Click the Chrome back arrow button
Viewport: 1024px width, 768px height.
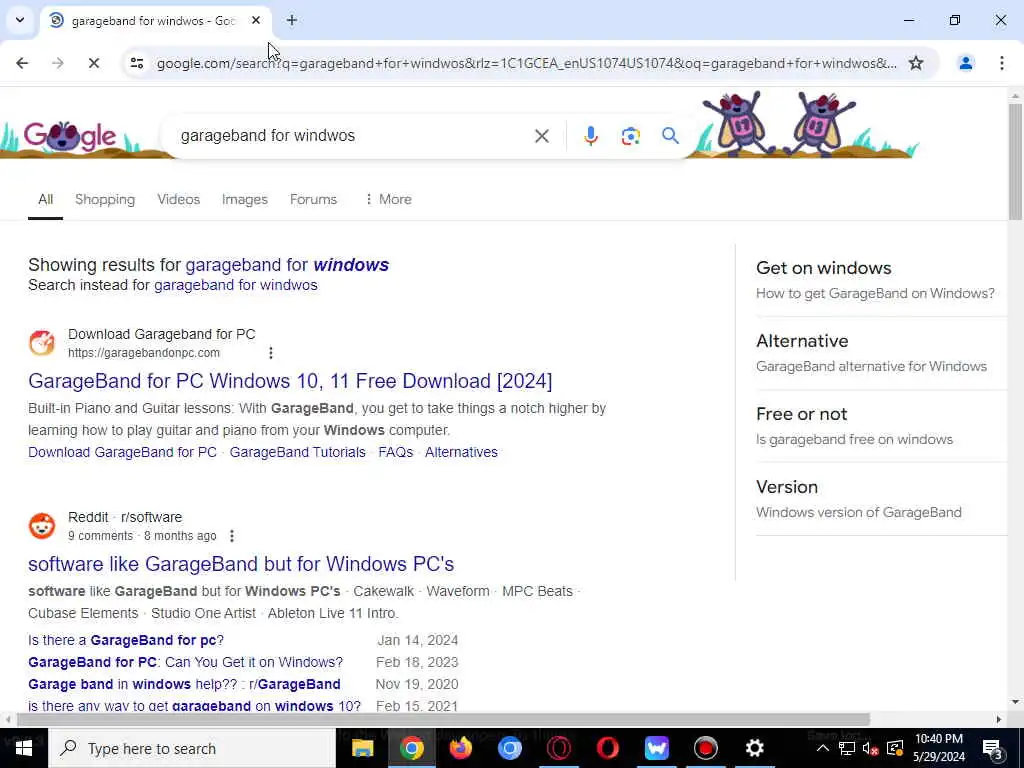click(x=22, y=63)
